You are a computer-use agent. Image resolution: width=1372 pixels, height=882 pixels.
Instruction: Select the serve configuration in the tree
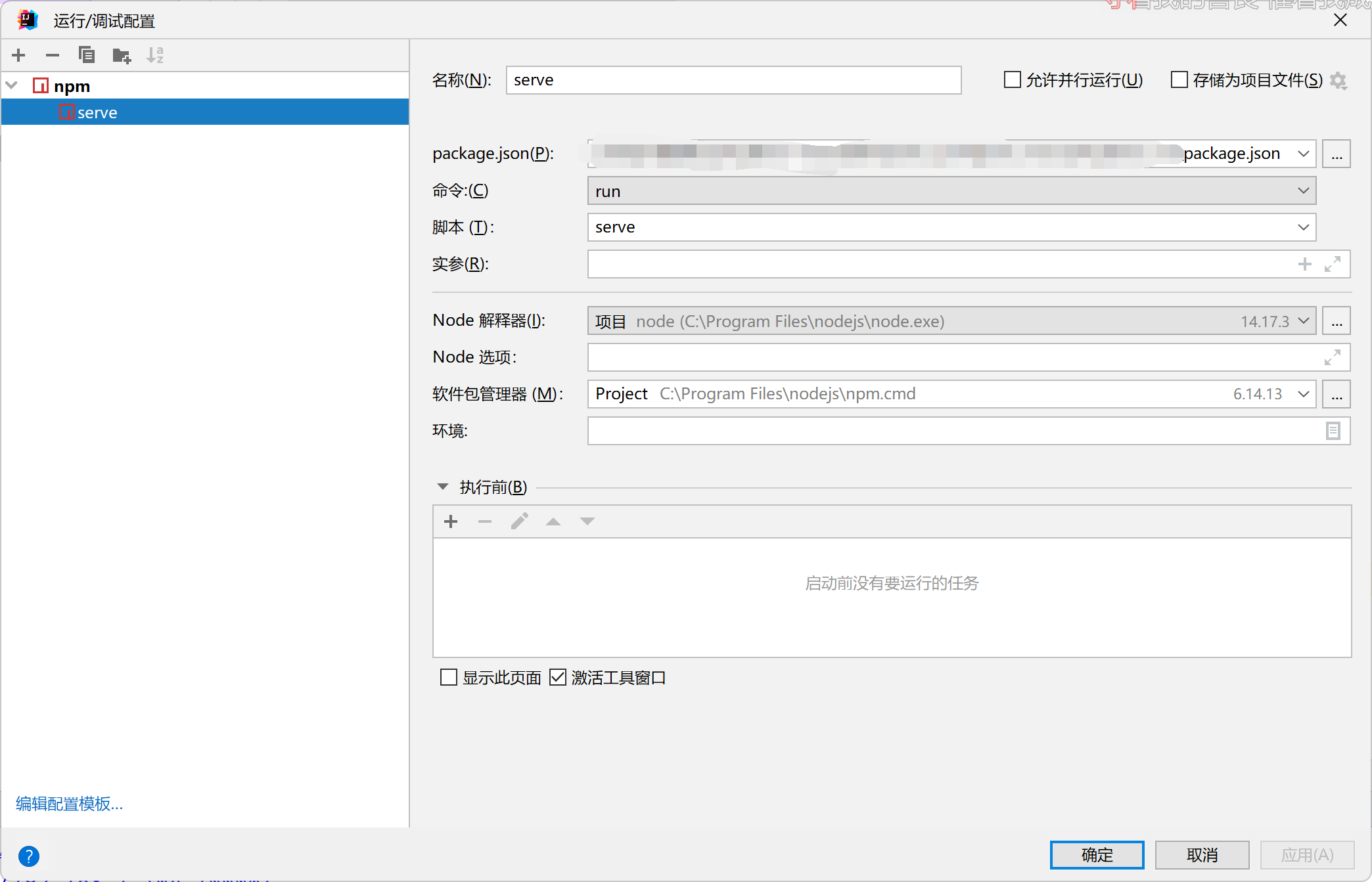[x=97, y=112]
